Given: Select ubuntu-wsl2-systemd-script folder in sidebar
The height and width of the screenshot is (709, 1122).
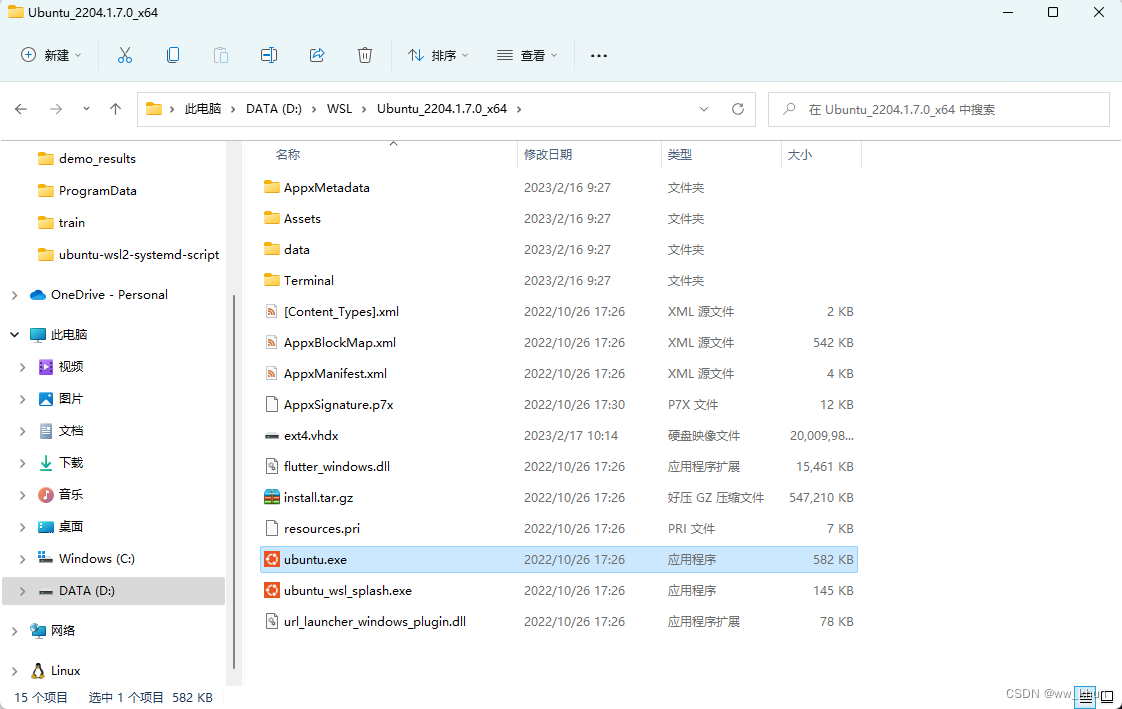Looking at the screenshot, I should [139, 255].
